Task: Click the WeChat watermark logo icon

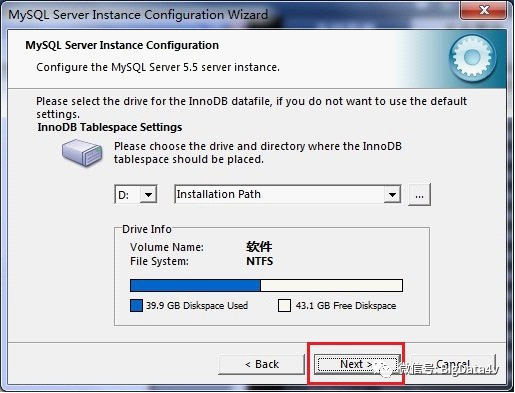Action: (x=385, y=369)
